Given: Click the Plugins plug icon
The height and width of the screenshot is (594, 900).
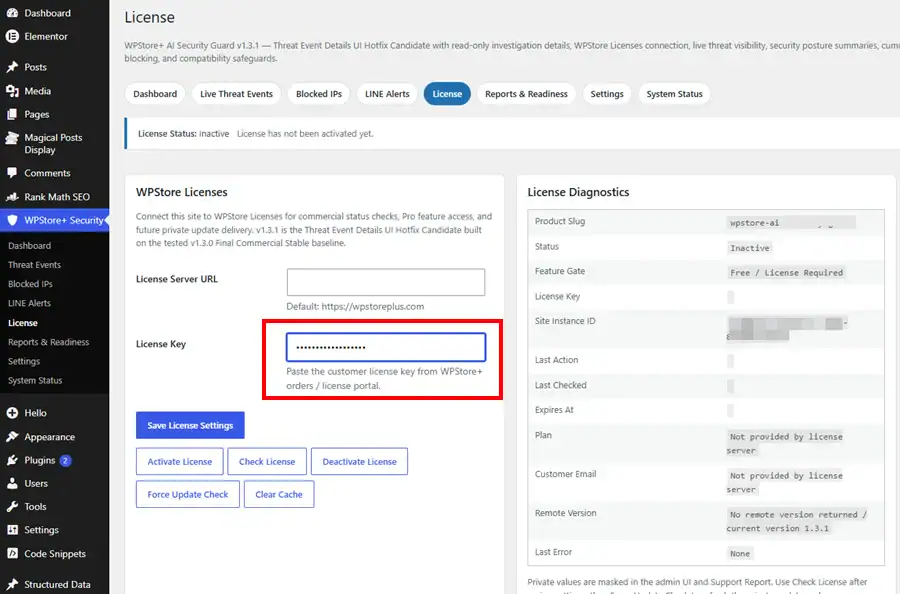Looking at the screenshot, I should (12, 460).
